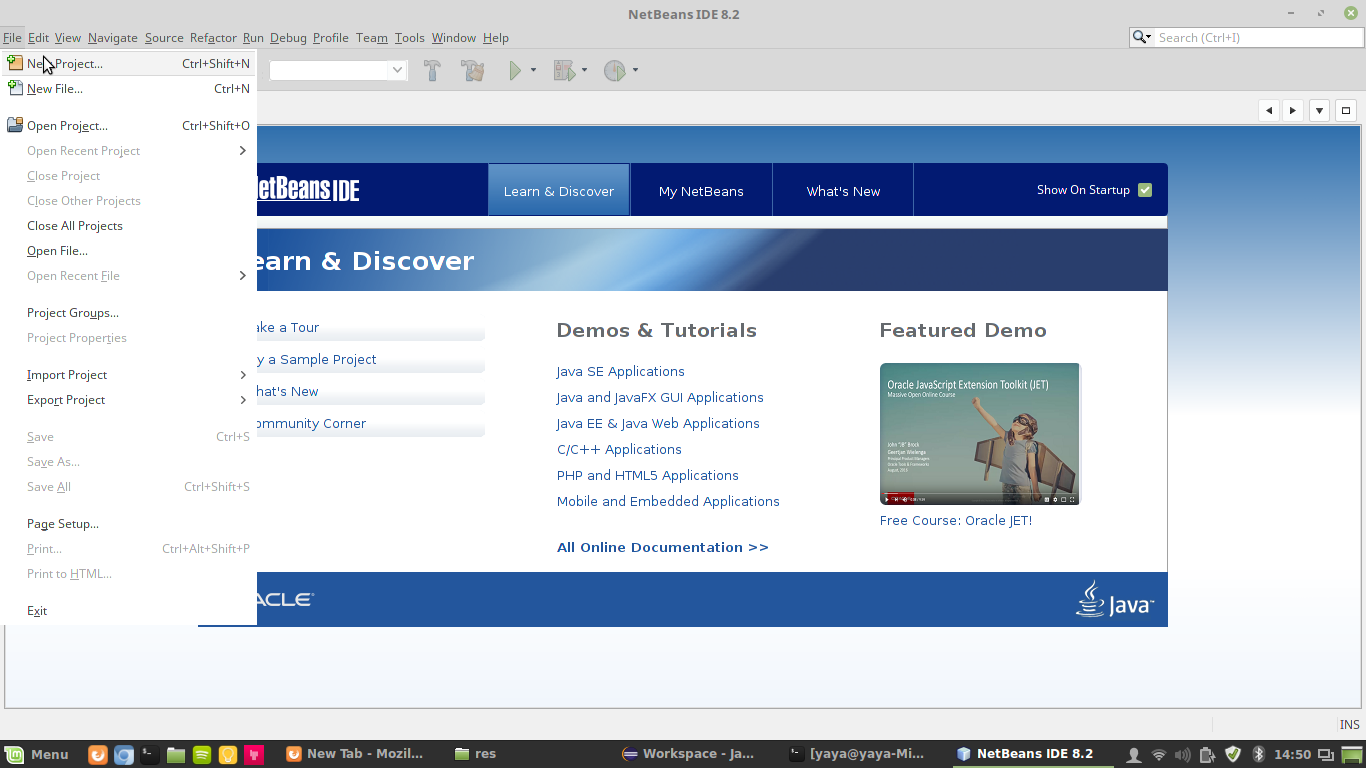Click the green shield update tray icon

coord(1233,755)
